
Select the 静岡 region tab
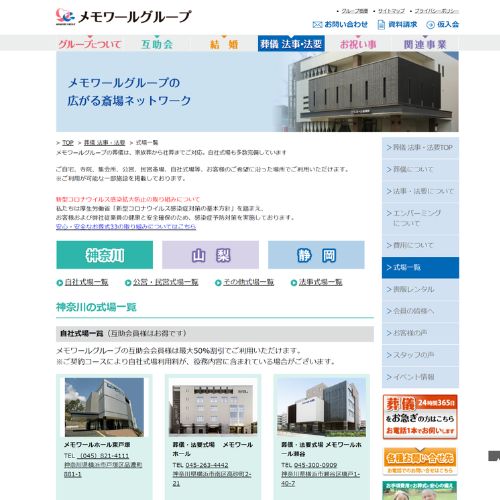316,255
